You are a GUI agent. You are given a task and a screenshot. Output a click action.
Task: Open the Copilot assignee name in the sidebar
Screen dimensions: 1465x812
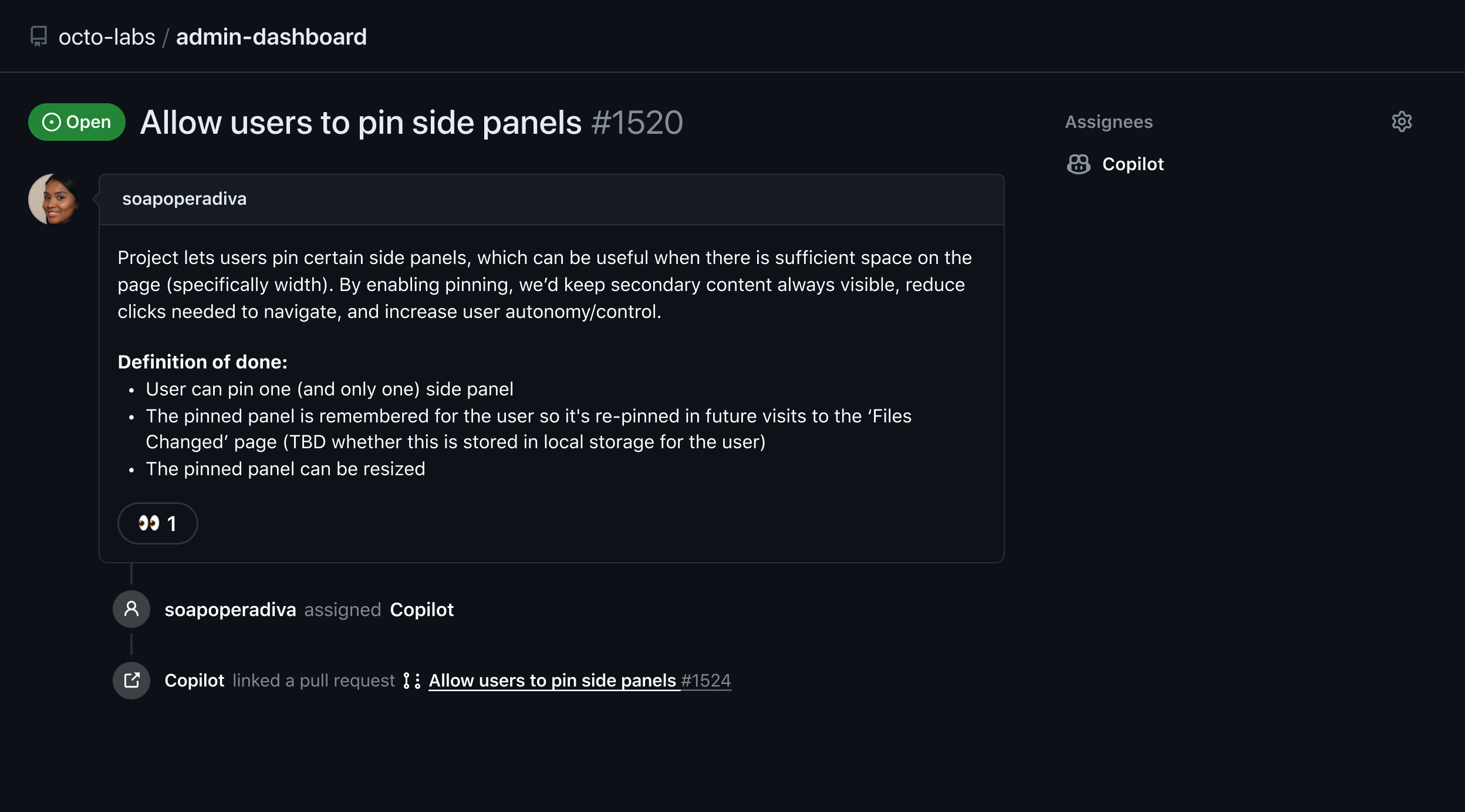[x=1133, y=164]
